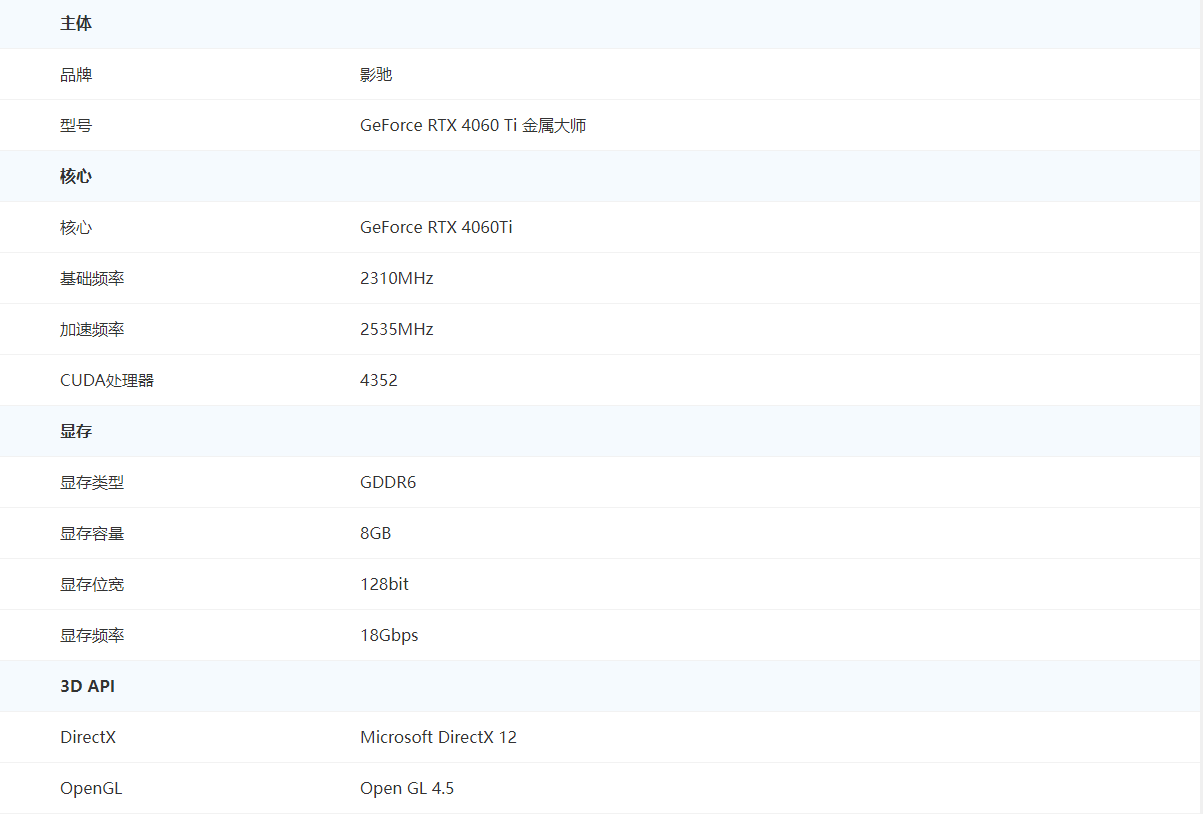Select the 显存频率 label
This screenshot has width=1203, height=814.
[92, 635]
